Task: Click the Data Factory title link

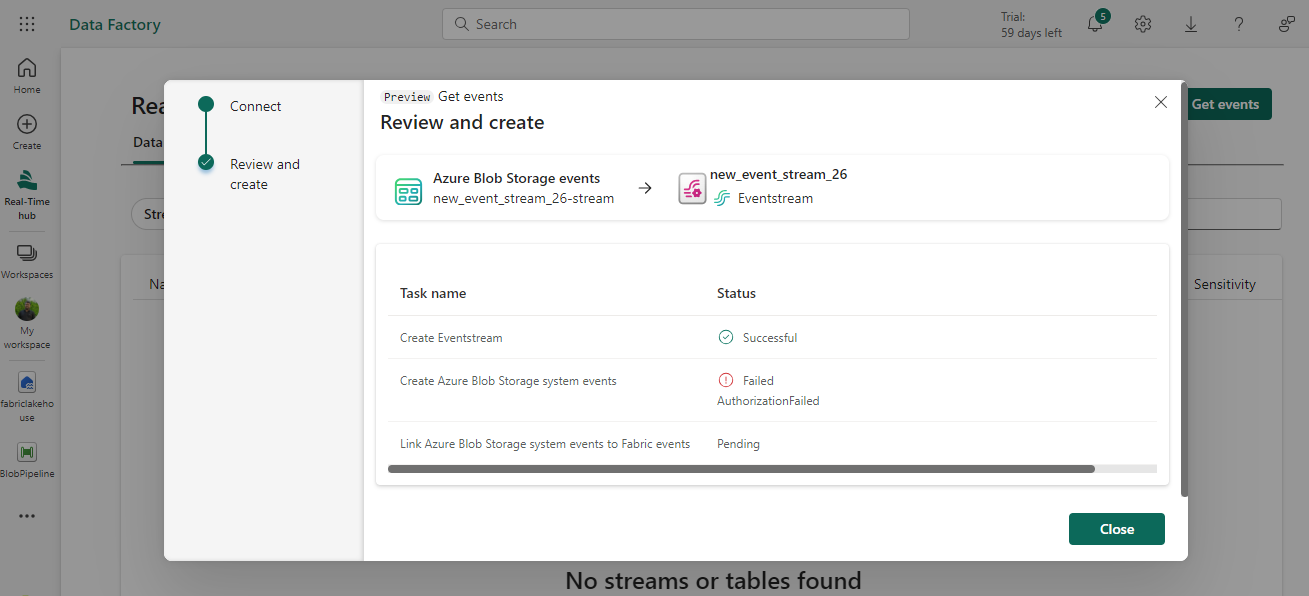Action: (114, 24)
